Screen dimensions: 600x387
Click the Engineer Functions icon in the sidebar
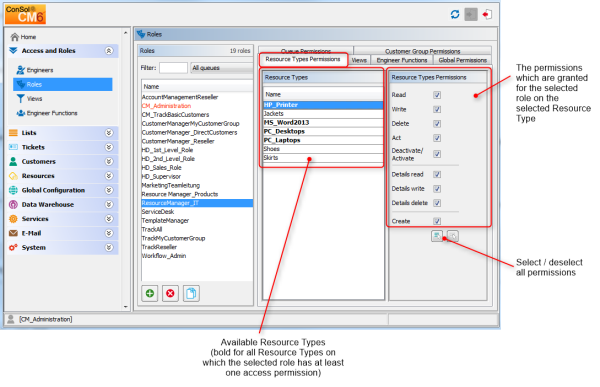click(x=21, y=113)
